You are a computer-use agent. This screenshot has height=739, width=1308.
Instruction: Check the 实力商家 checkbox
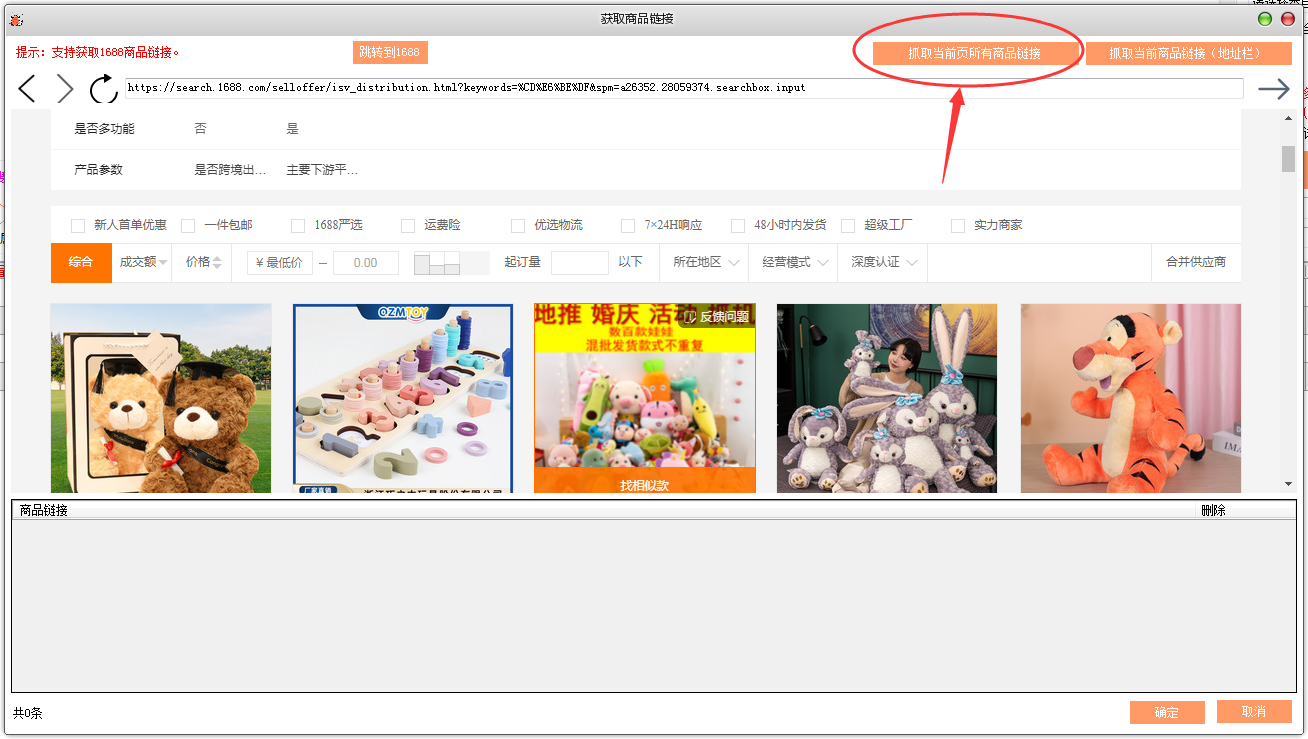(x=958, y=226)
